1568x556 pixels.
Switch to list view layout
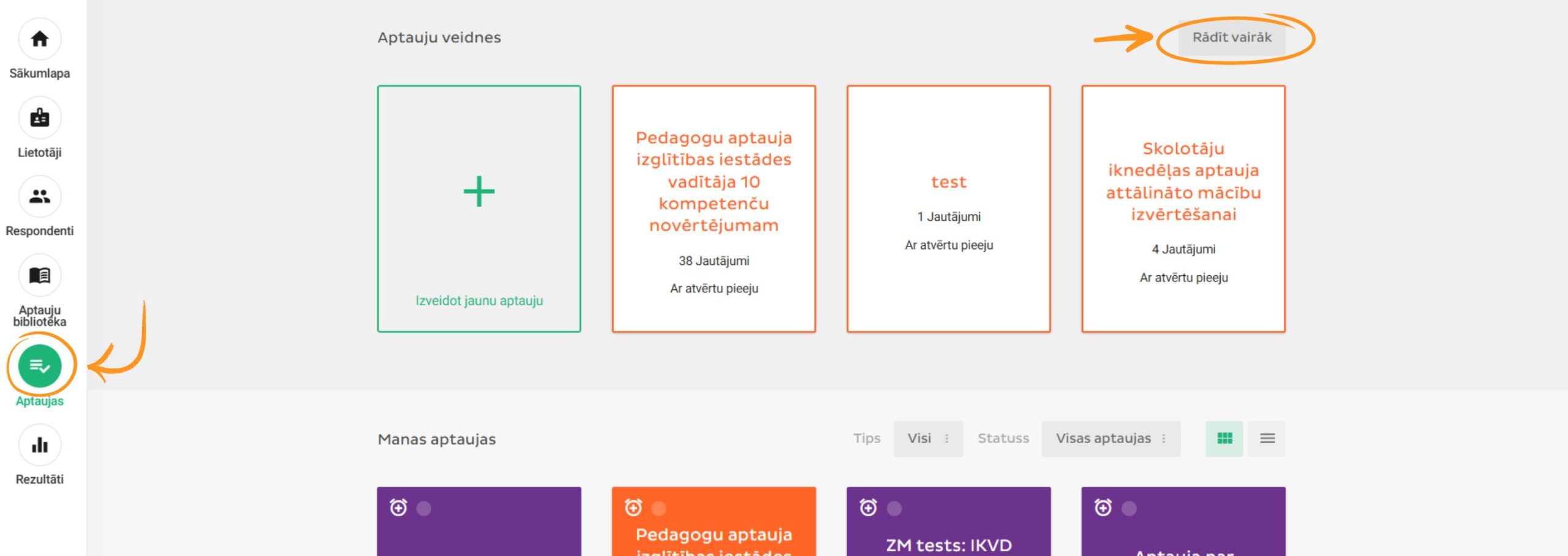coord(1267,438)
